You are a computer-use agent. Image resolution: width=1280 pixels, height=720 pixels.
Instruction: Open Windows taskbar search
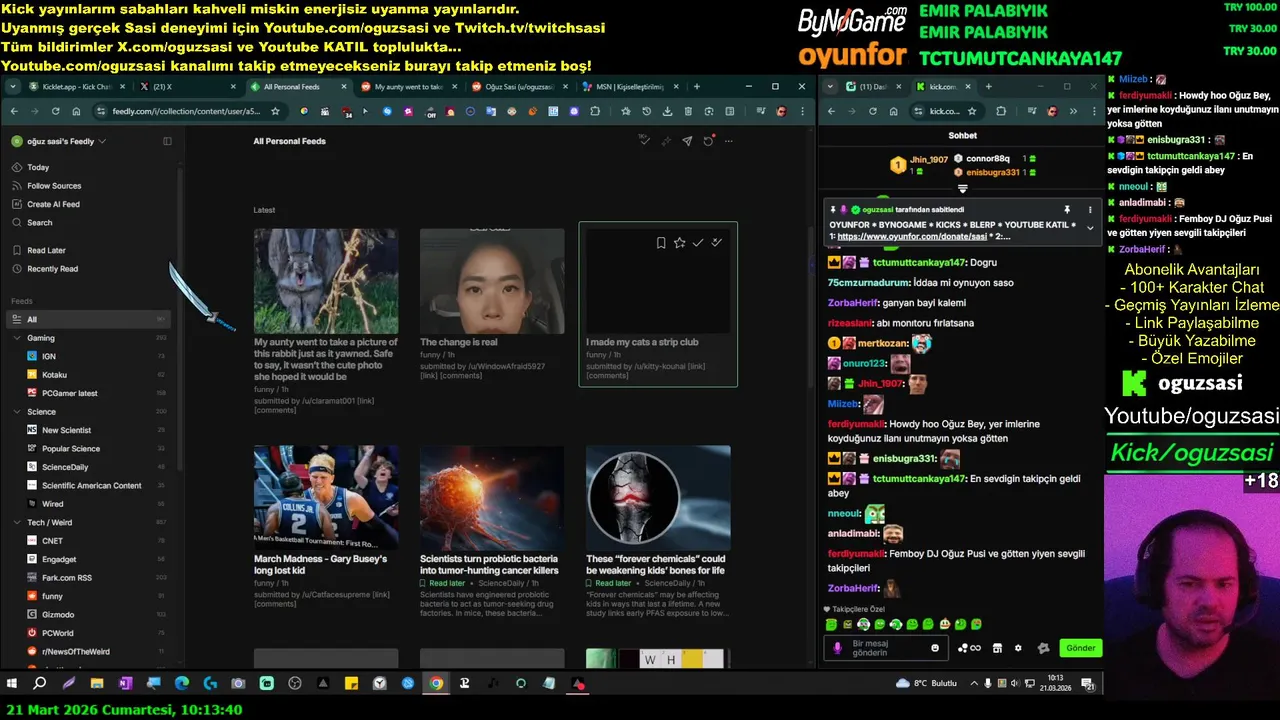point(40,684)
